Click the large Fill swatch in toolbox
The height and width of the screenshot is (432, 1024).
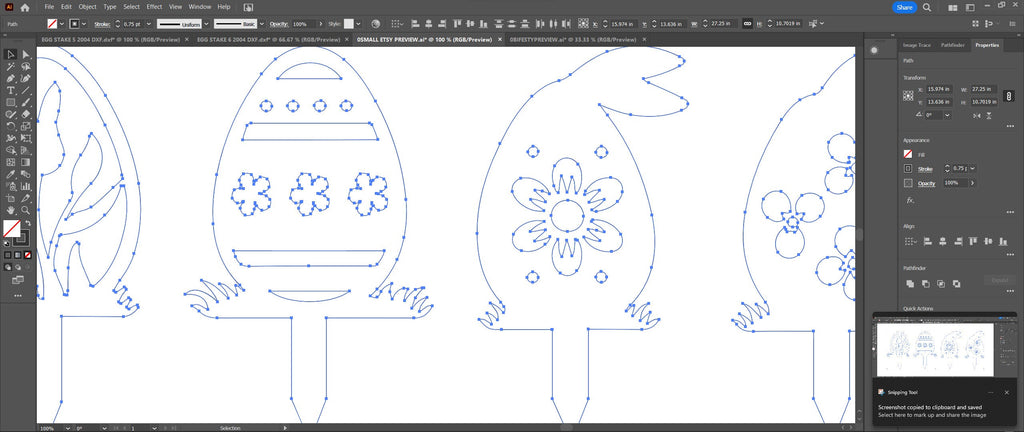pyautogui.click(x=11, y=228)
